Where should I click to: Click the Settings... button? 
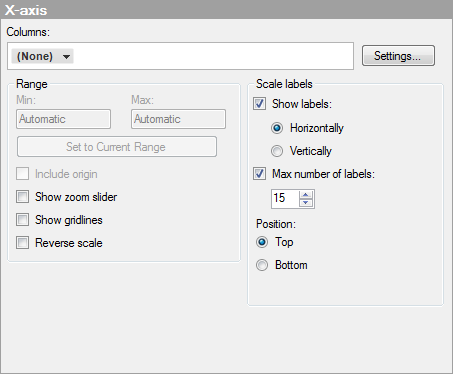(x=398, y=56)
